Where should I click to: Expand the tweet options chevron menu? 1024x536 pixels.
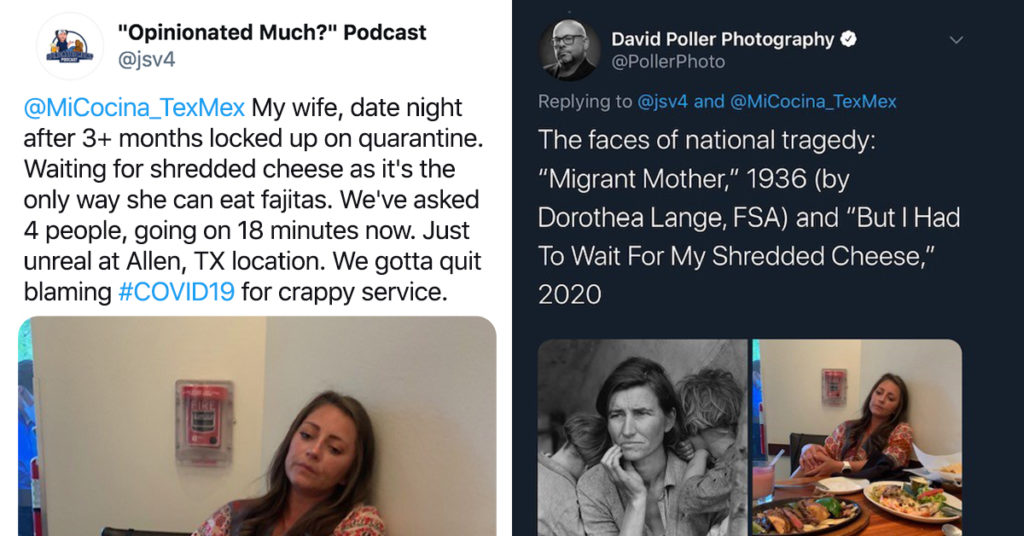coord(956,40)
